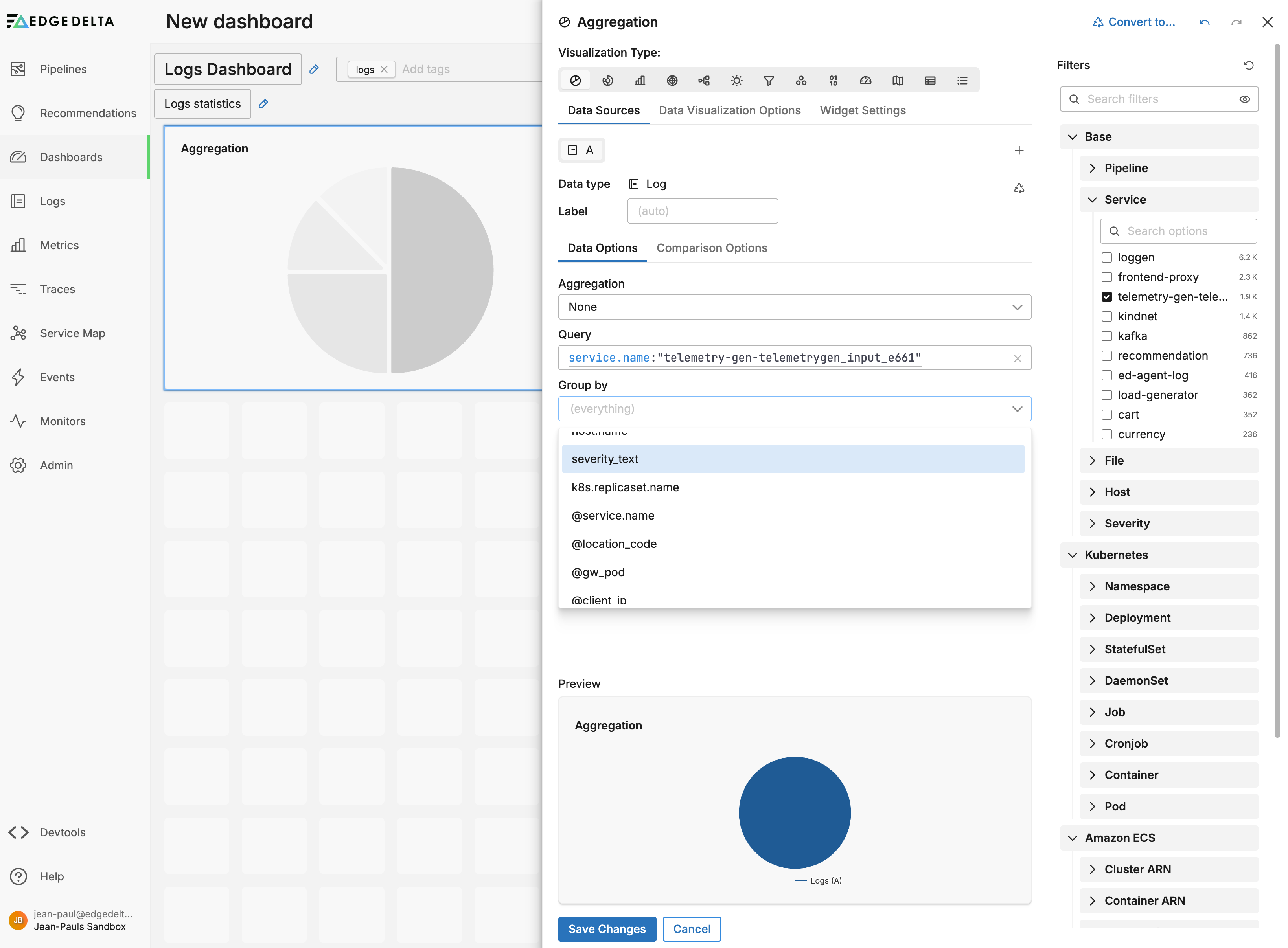Image resolution: width=1288 pixels, height=948 pixels.
Task: Select the rose/polar chart visualization type
Action: click(608, 81)
